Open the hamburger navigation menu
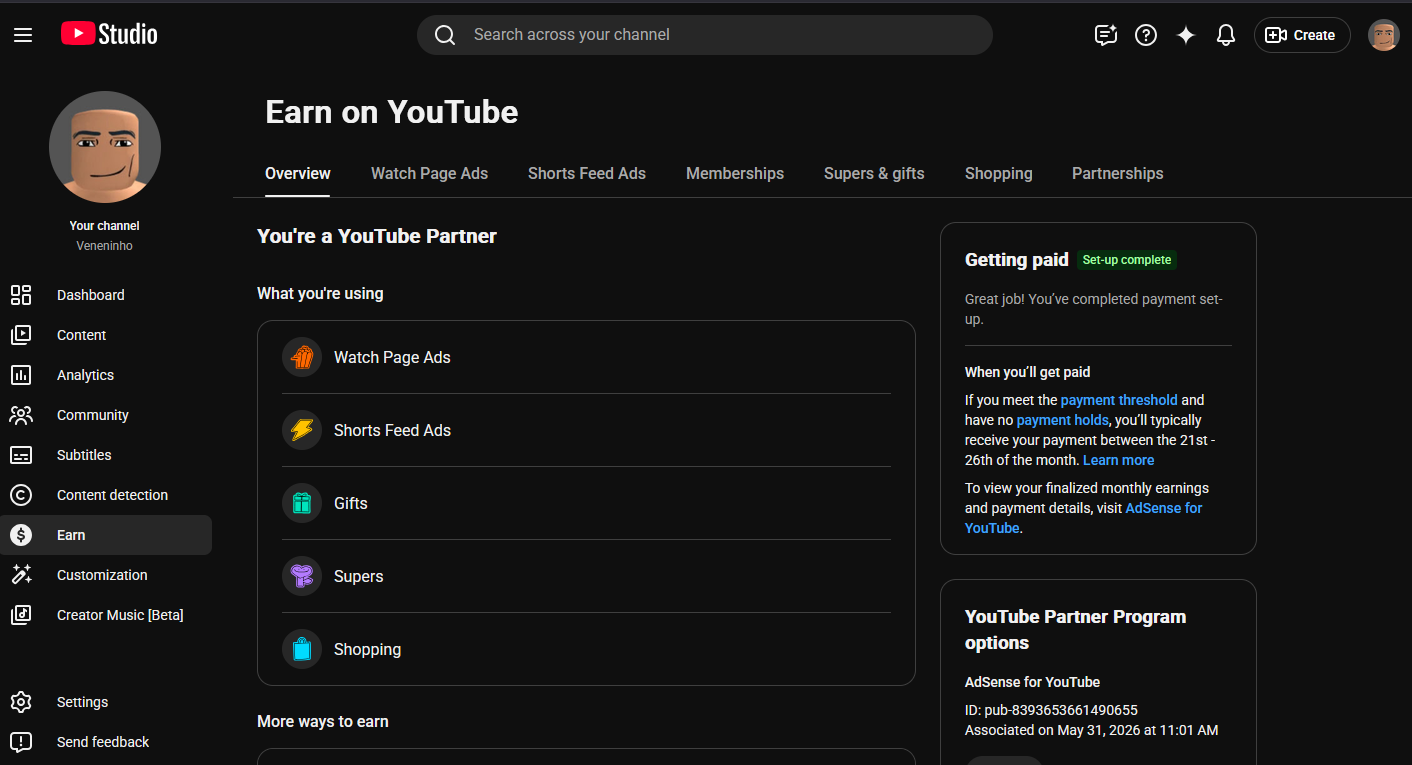Image resolution: width=1412 pixels, height=765 pixels. (x=23, y=35)
